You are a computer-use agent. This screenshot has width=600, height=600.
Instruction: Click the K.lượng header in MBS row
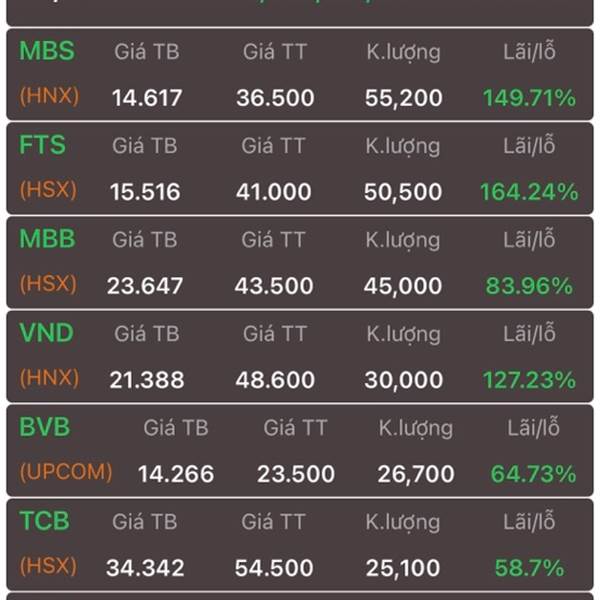403,53
